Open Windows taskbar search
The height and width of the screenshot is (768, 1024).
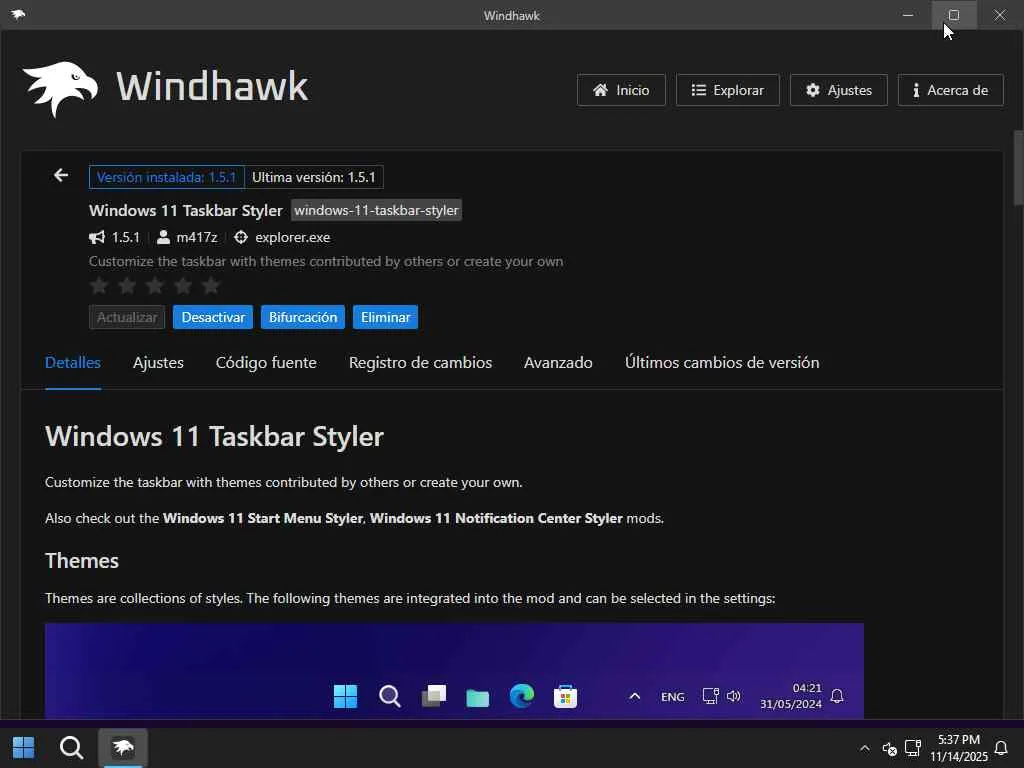pos(71,748)
